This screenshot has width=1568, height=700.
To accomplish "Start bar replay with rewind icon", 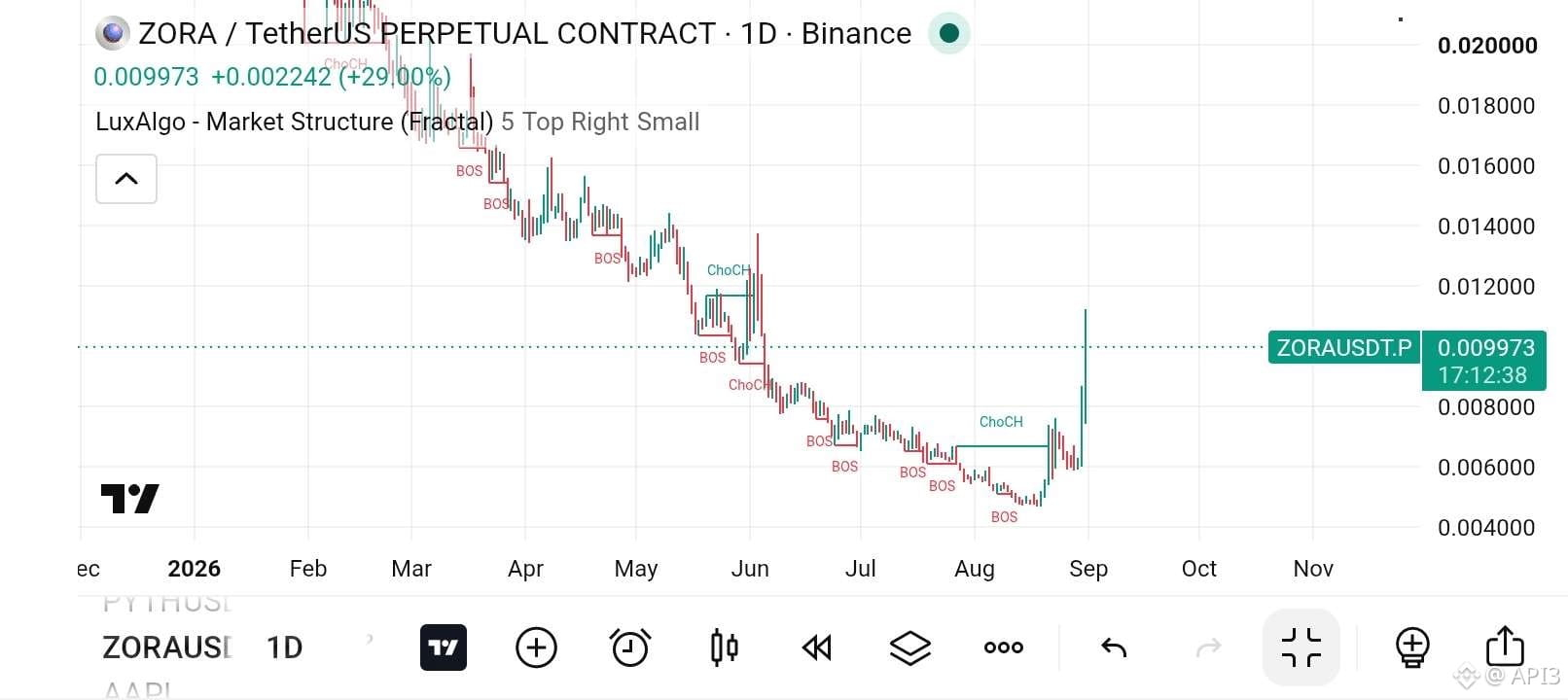I will click(816, 647).
